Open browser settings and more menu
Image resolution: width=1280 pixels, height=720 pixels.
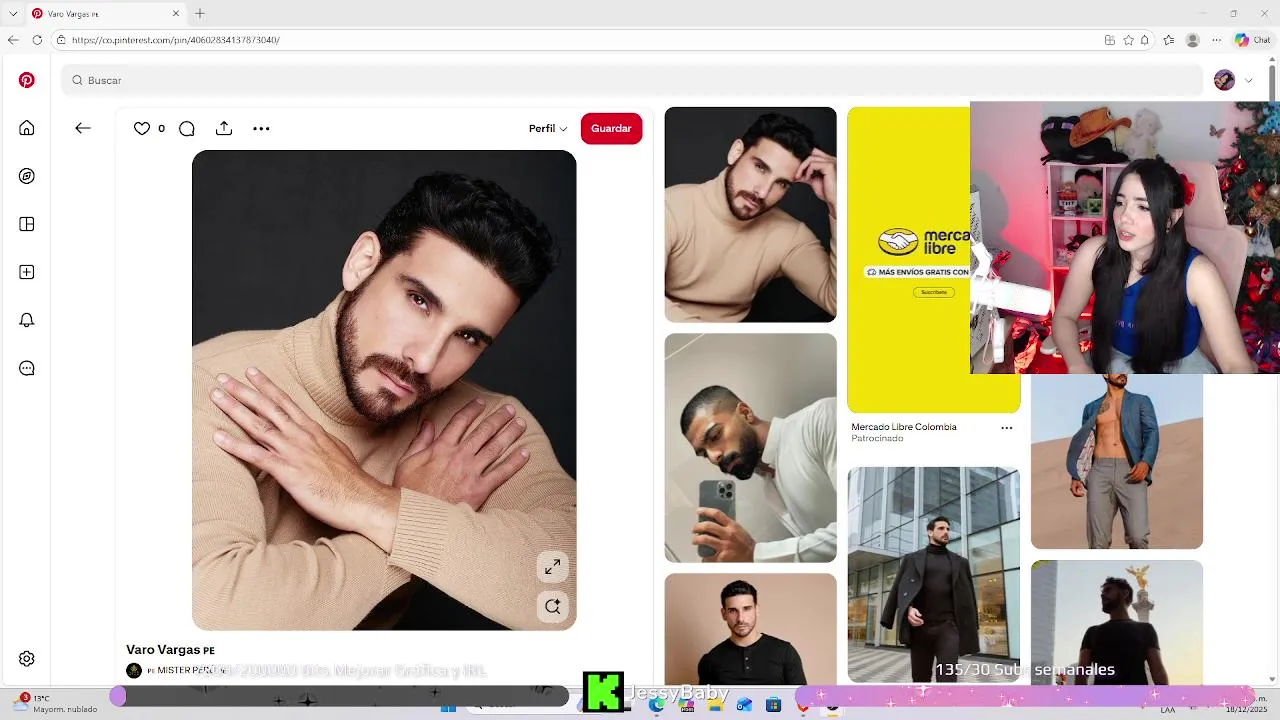click(x=1216, y=40)
